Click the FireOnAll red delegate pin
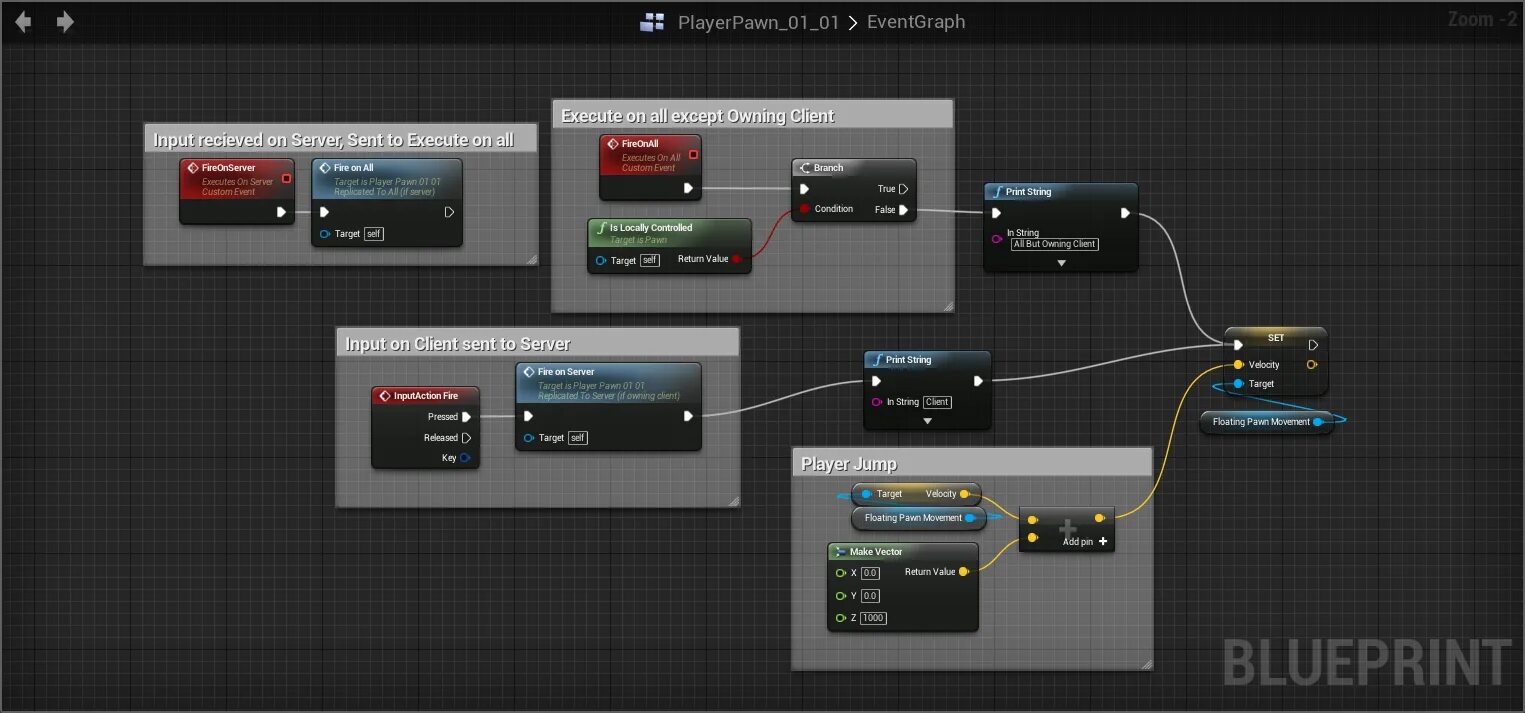Image resolution: width=1525 pixels, height=713 pixels. point(693,155)
